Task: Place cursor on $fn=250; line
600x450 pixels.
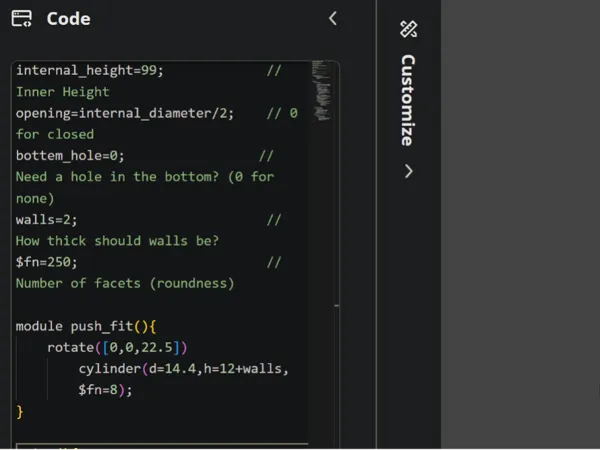Action: (x=47, y=262)
